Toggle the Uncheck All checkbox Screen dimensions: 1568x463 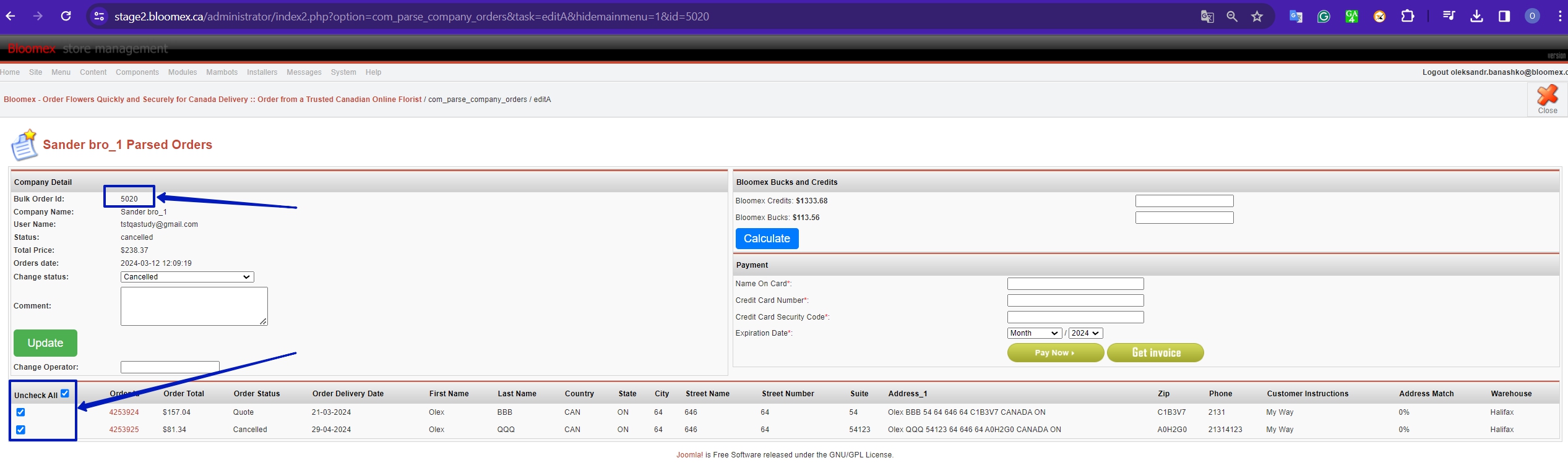tap(65, 393)
